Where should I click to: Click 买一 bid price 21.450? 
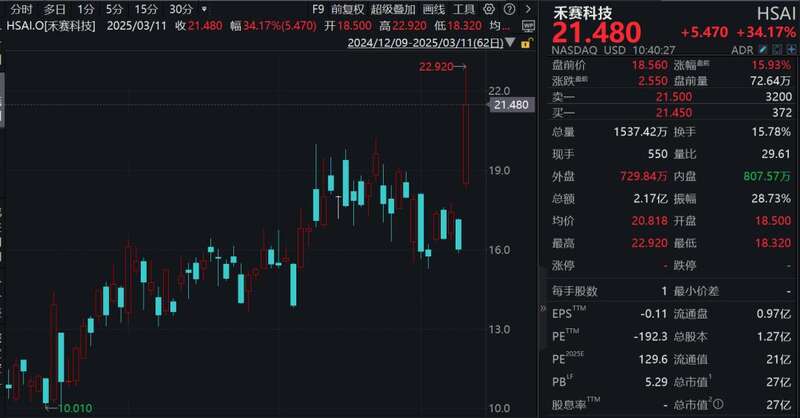pyautogui.click(x=674, y=112)
